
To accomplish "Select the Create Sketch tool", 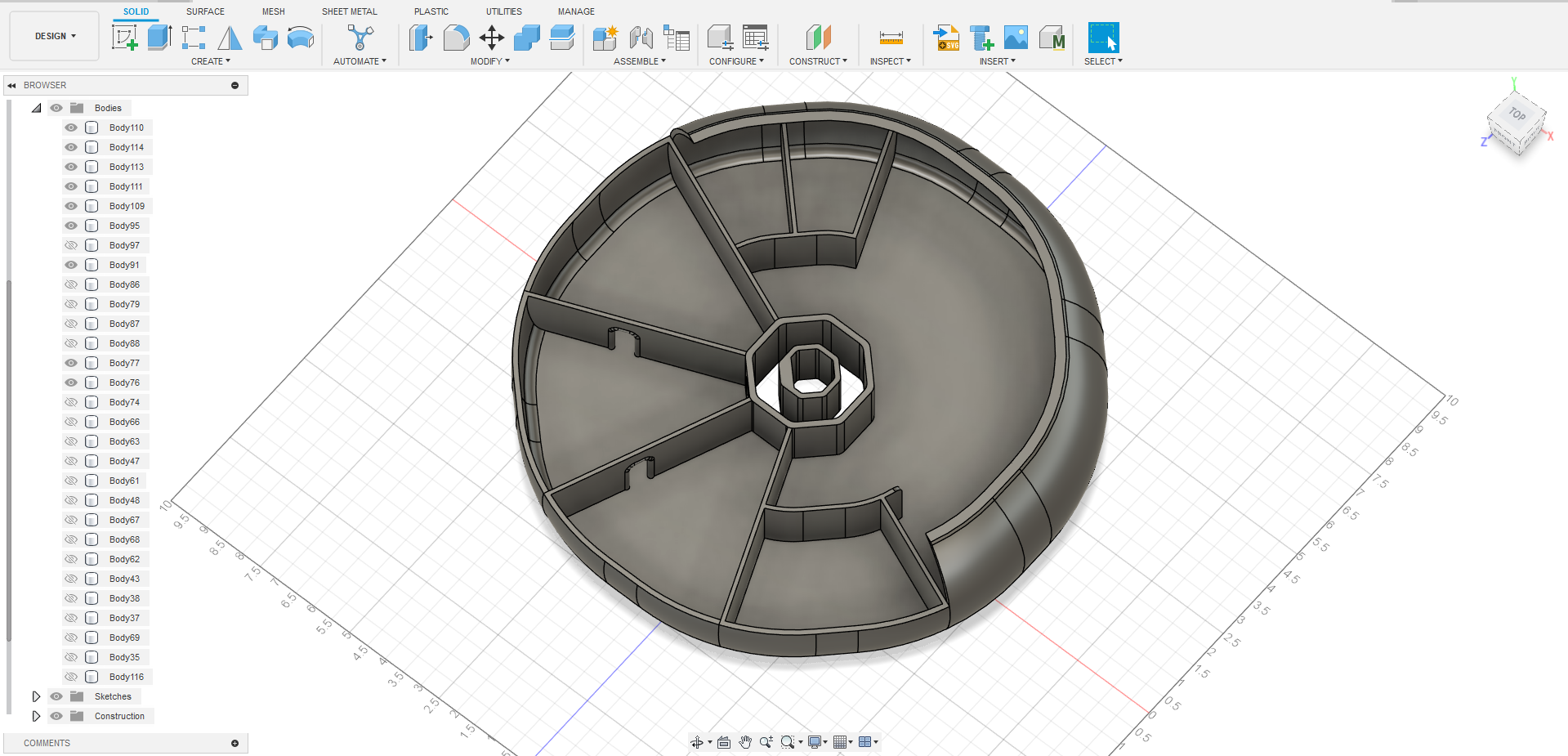I will pos(125,38).
